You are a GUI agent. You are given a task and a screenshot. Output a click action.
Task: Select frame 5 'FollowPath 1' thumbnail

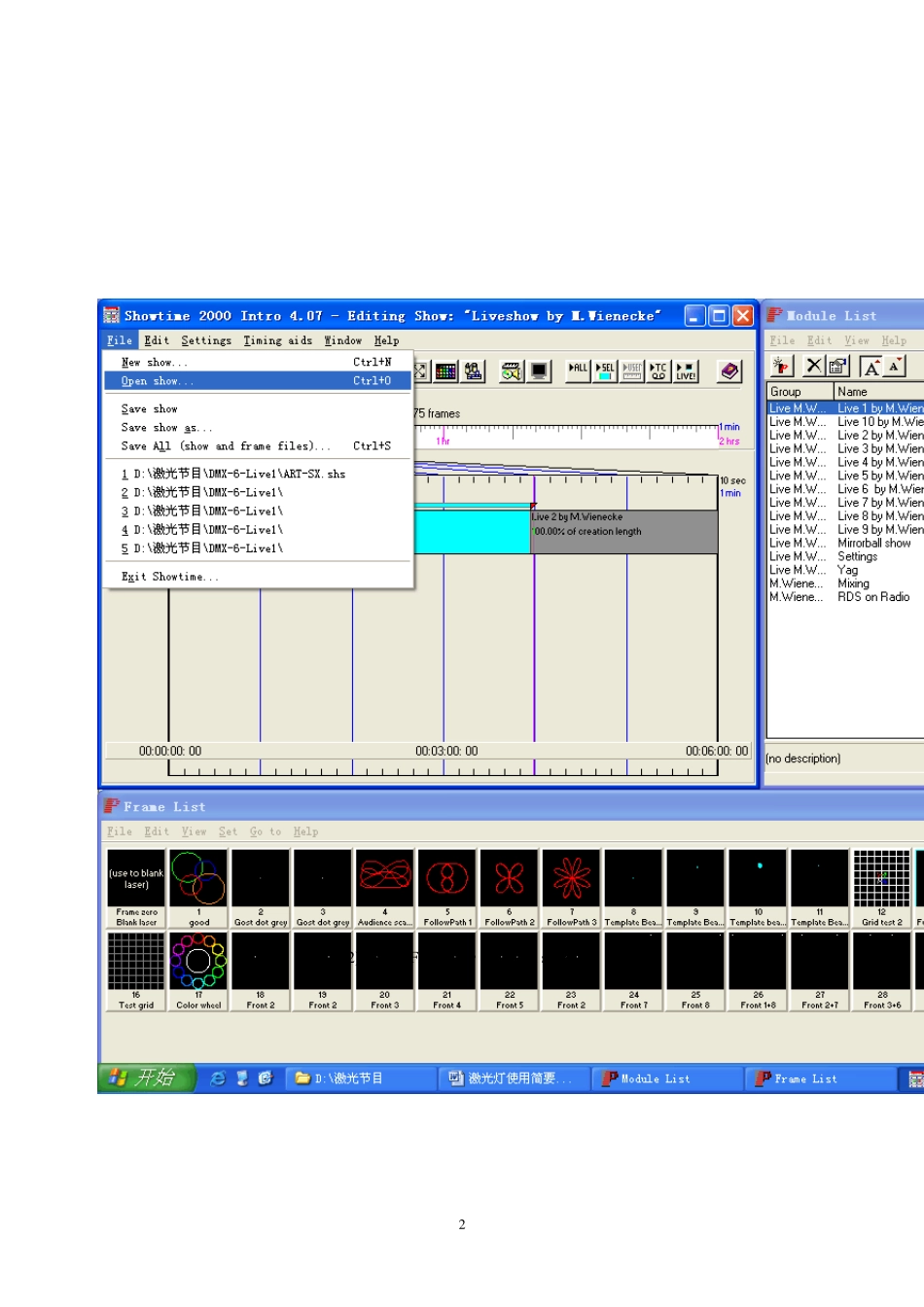pos(447,889)
